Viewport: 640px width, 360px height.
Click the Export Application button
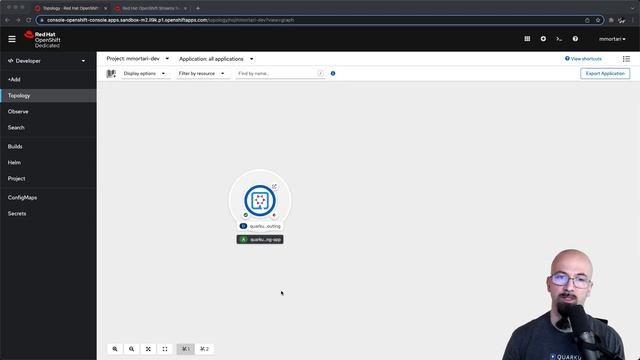(x=605, y=73)
